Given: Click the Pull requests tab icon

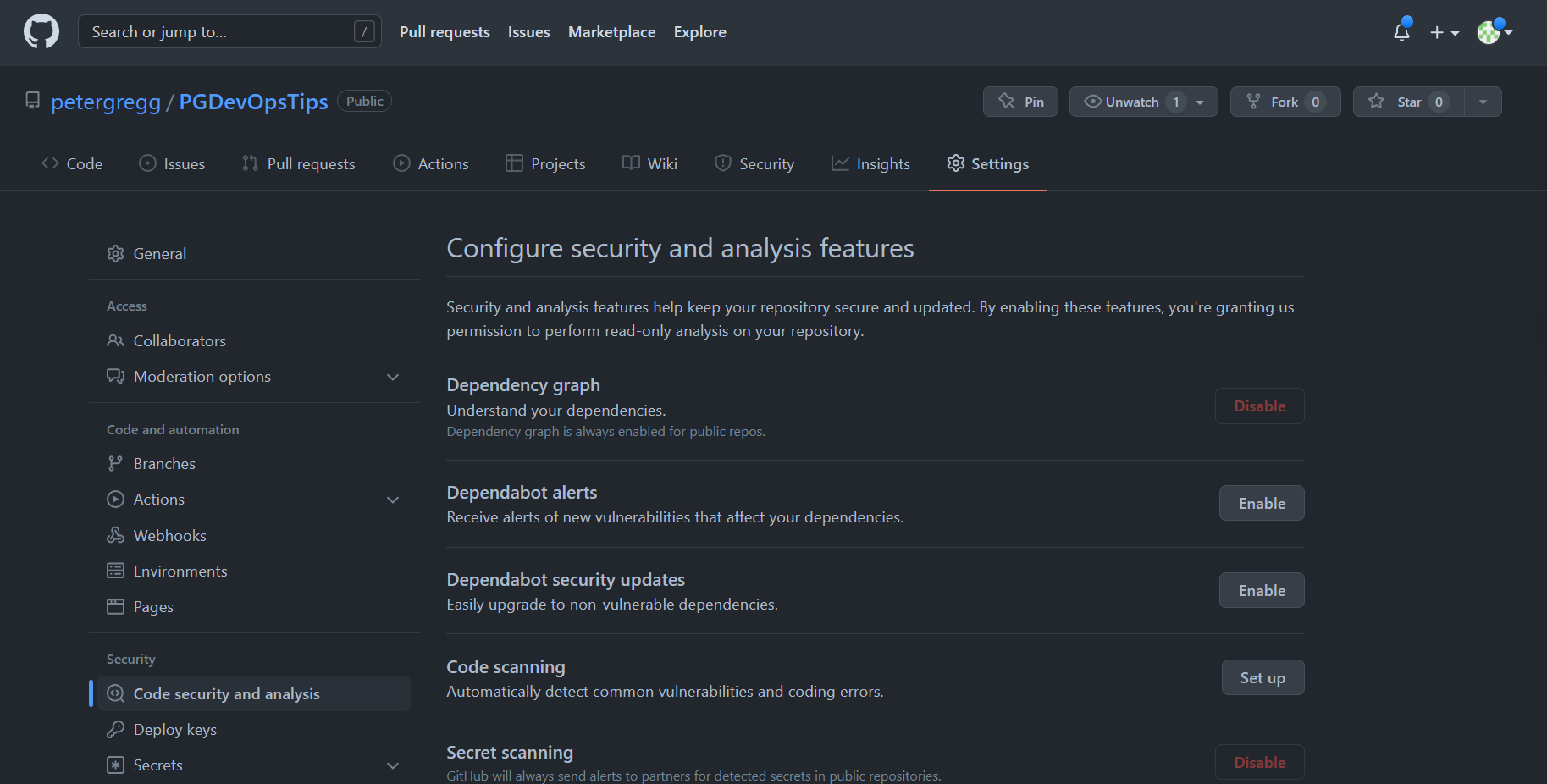Looking at the screenshot, I should [250, 163].
